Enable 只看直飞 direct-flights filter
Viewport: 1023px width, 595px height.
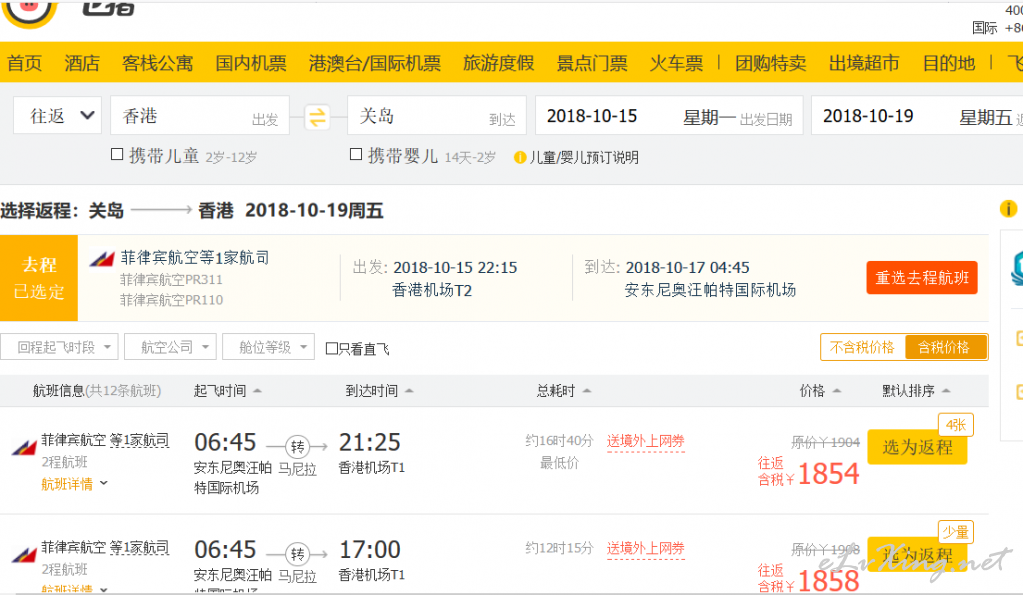pos(331,348)
